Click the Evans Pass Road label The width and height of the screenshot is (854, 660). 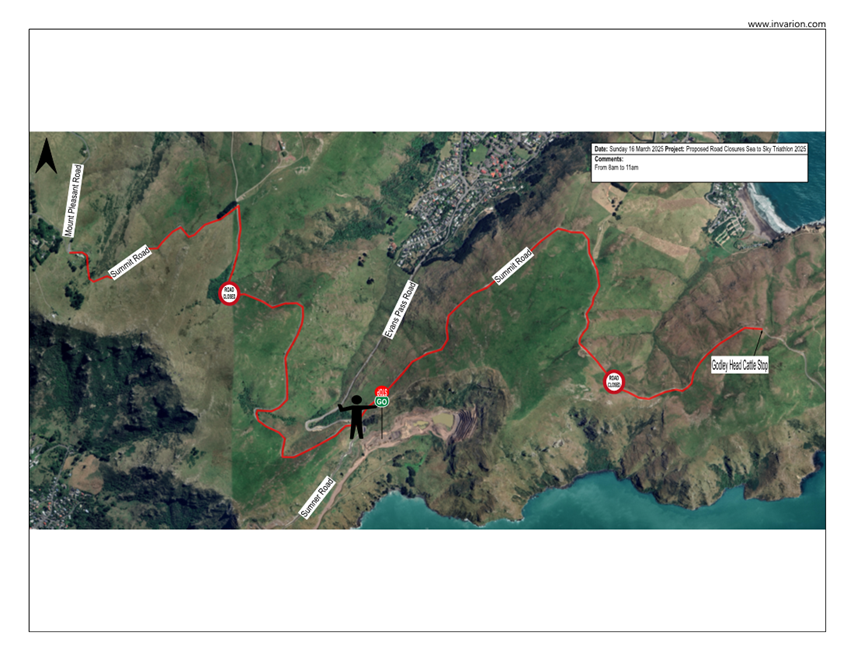click(401, 310)
